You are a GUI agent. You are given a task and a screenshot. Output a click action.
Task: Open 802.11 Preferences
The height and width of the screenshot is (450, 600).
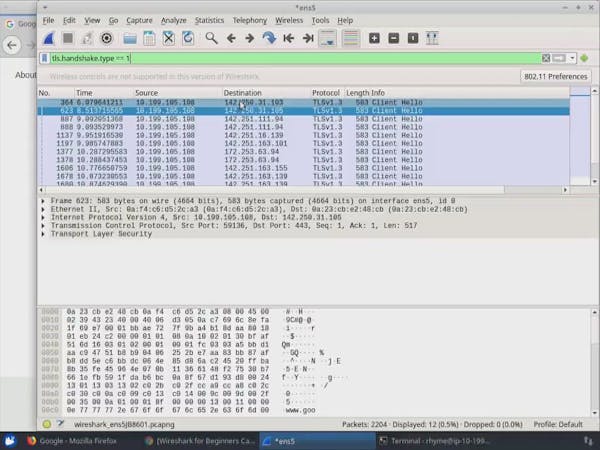(x=556, y=77)
